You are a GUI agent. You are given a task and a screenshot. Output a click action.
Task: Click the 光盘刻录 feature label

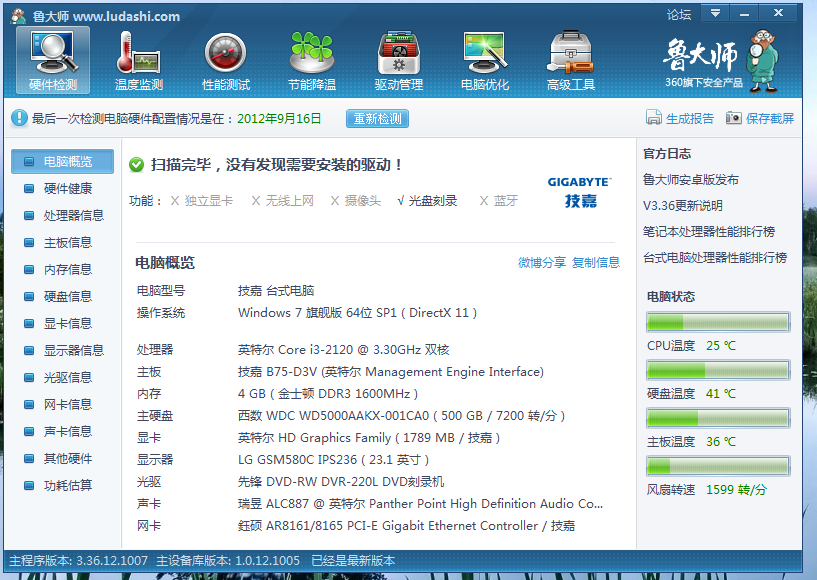[432, 201]
